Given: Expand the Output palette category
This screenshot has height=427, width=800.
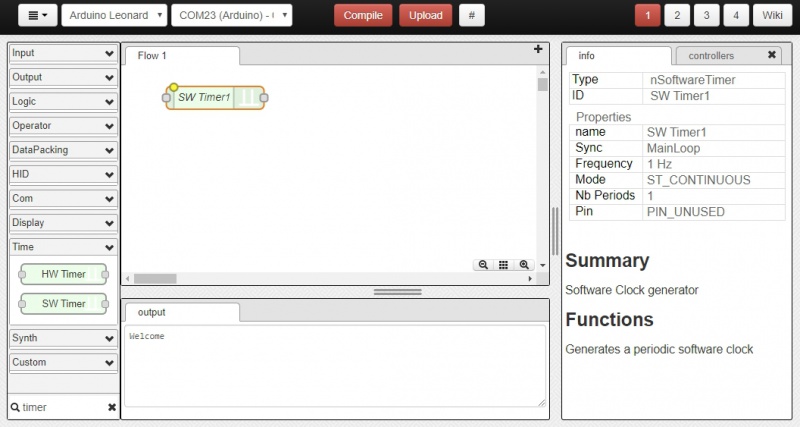Looking at the screenshot, I should tap(63, 78).
